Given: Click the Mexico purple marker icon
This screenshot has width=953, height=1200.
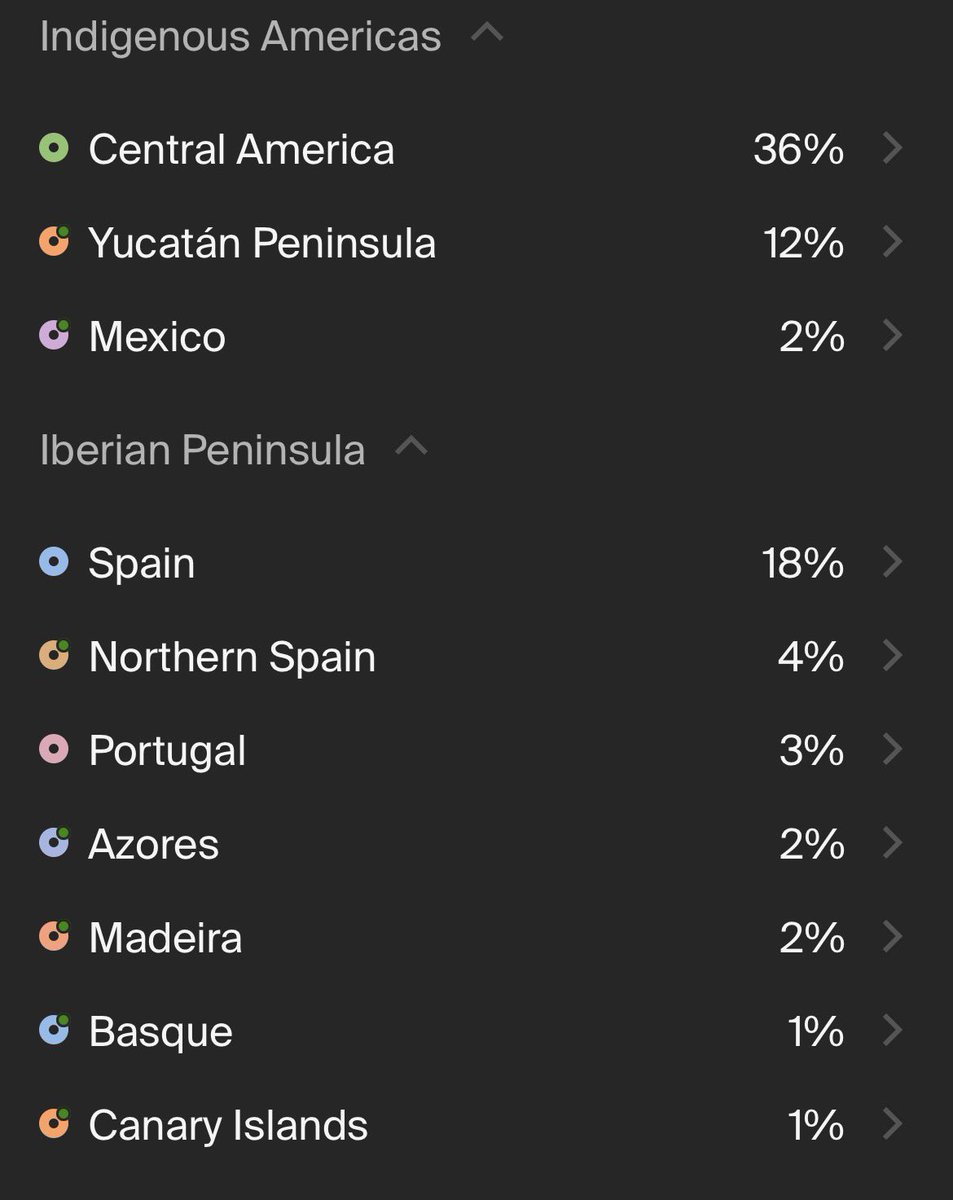Looking at the screenshot, I should [x=54, y=336].
